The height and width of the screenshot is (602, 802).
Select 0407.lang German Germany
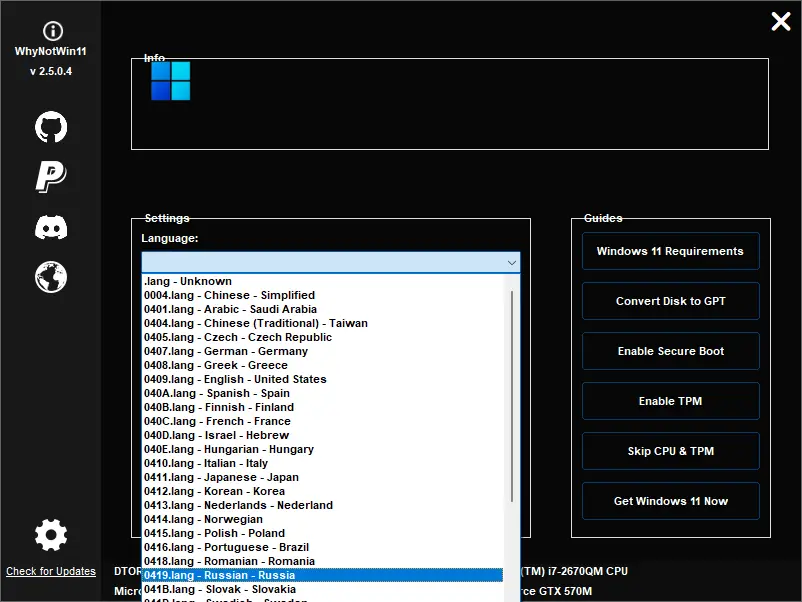pyautogui.click(x=323, y=351)
